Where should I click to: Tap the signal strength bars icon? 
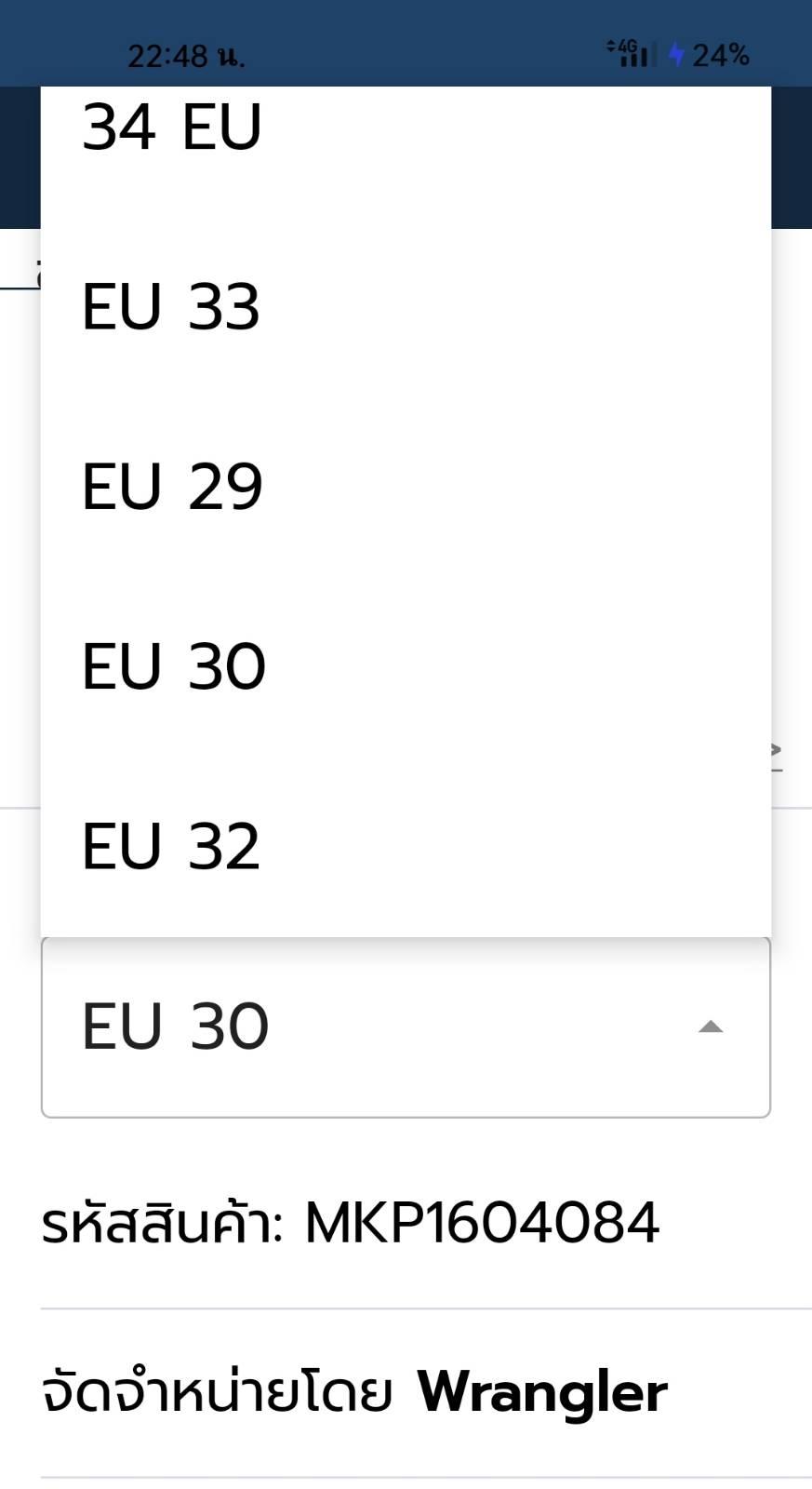point(637,58)
